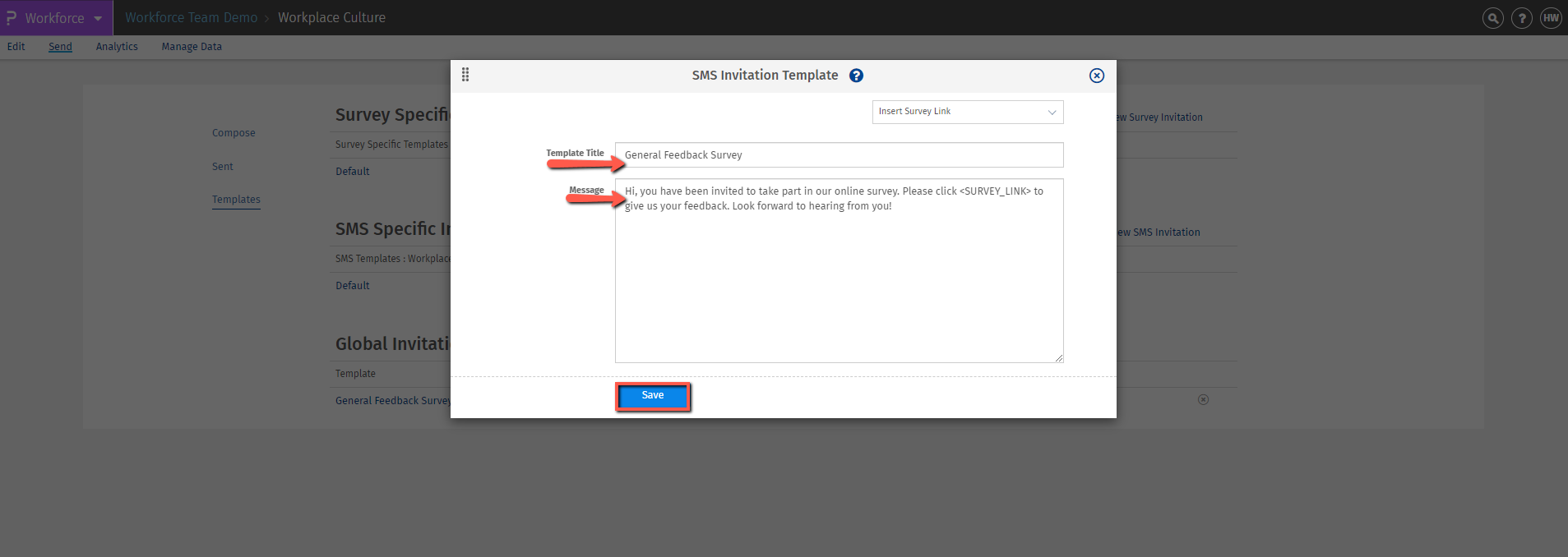The image size is (1568, 557).
Task: Open the HW user profile avatar
Action: pyautogui.click(x=1551, y=18)
